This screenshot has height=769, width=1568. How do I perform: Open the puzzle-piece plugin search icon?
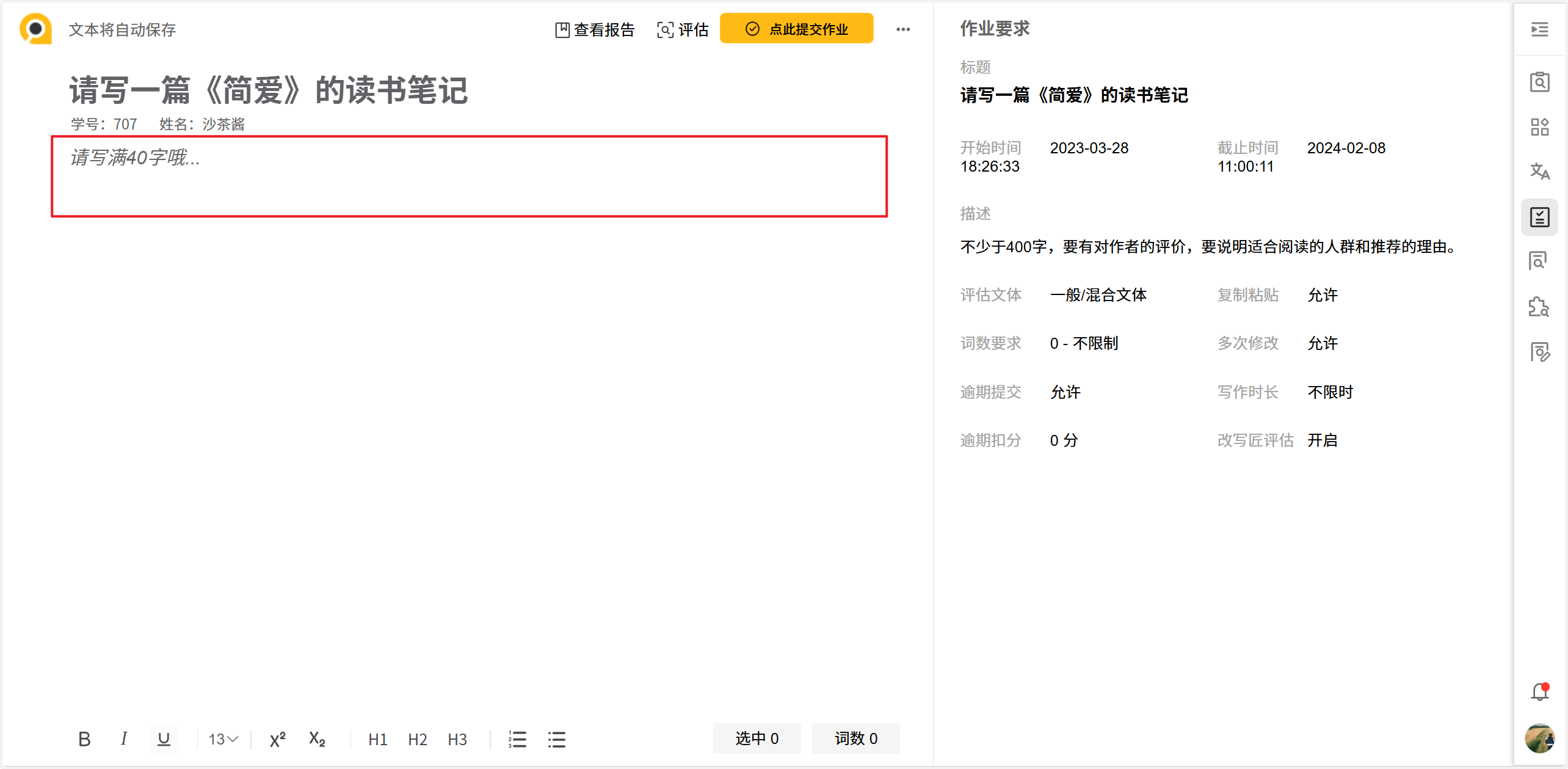[x=1539, y=307]
